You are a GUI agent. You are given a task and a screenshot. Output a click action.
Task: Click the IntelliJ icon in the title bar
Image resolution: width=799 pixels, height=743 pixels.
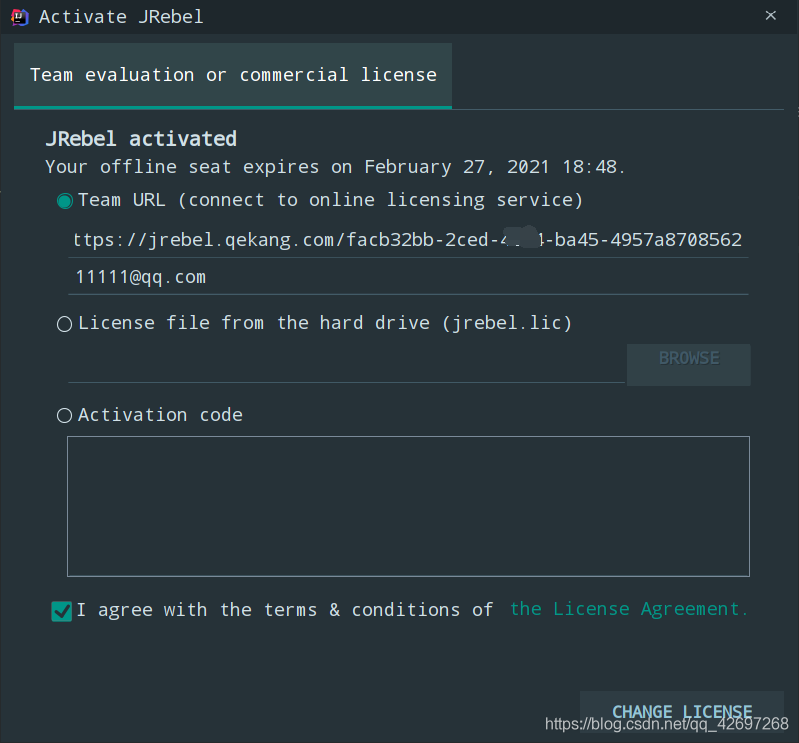point(19,16)
